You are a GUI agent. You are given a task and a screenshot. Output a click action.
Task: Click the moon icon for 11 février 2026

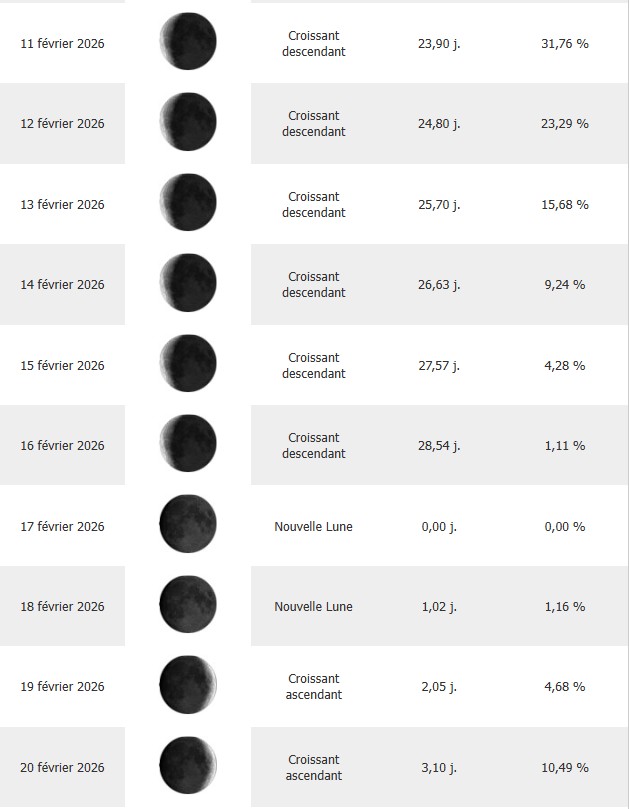(x=188, y=42)
